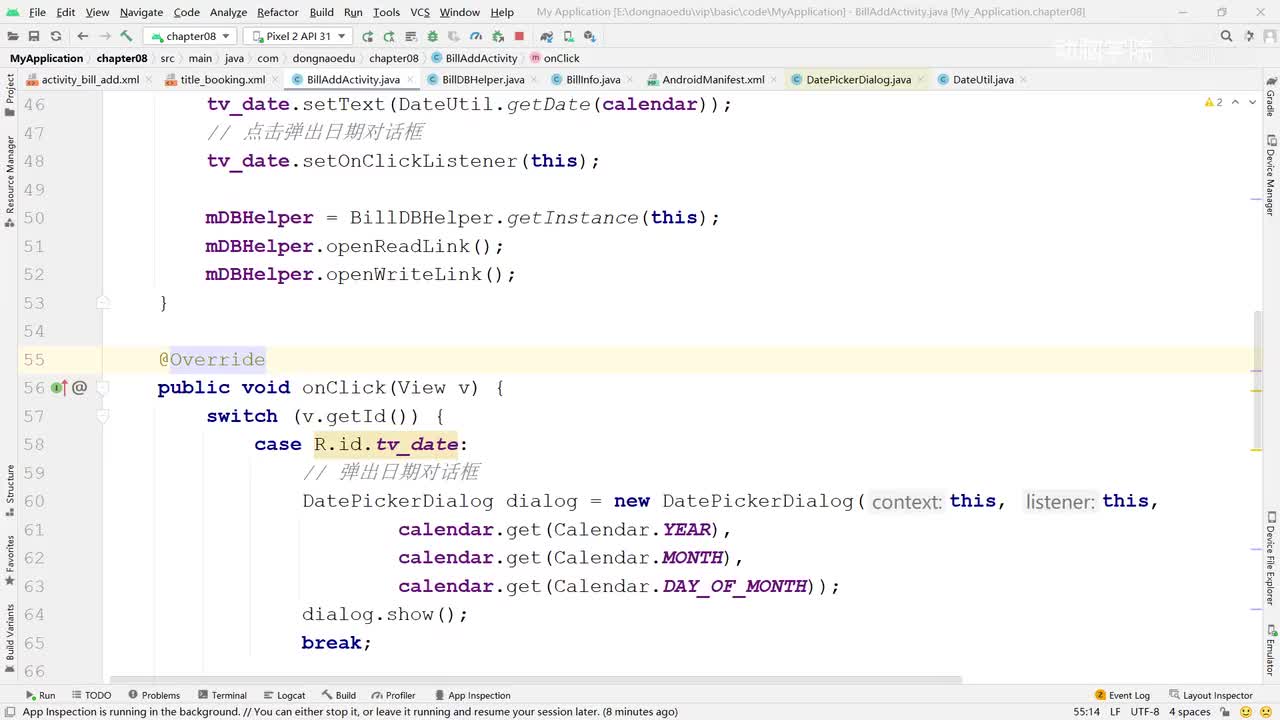Open the Event Log panel
The image size is (1280, 720).
pyautogui.click(x=1123, y=695)
